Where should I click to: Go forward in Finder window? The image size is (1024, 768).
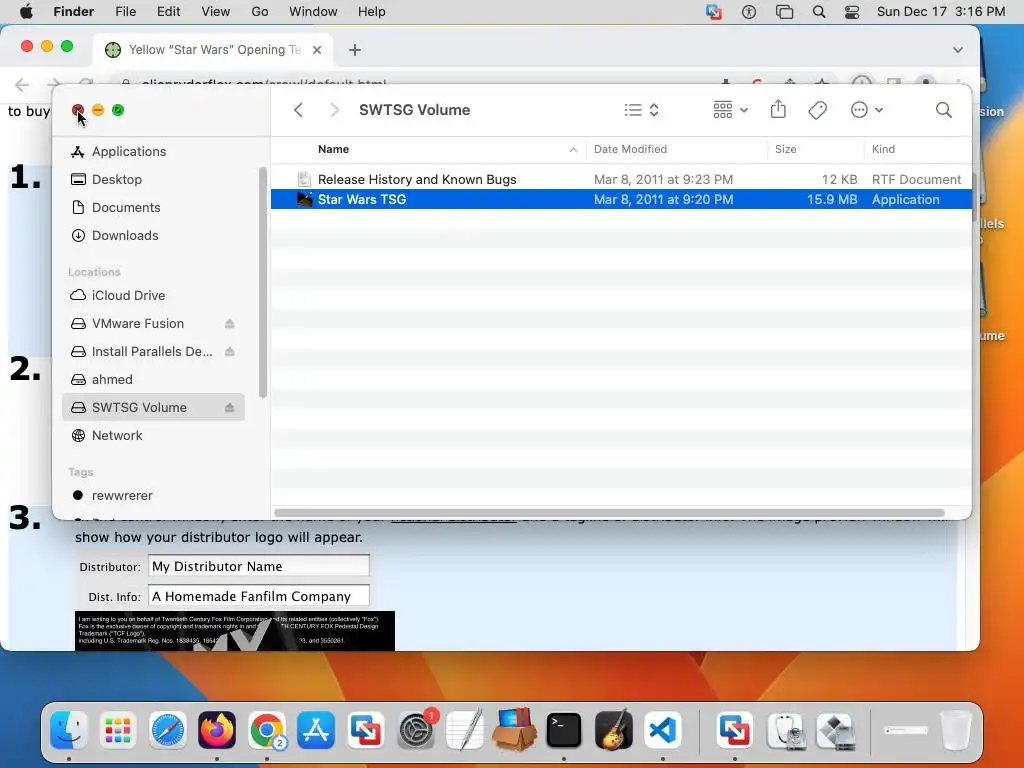[334, 110]
